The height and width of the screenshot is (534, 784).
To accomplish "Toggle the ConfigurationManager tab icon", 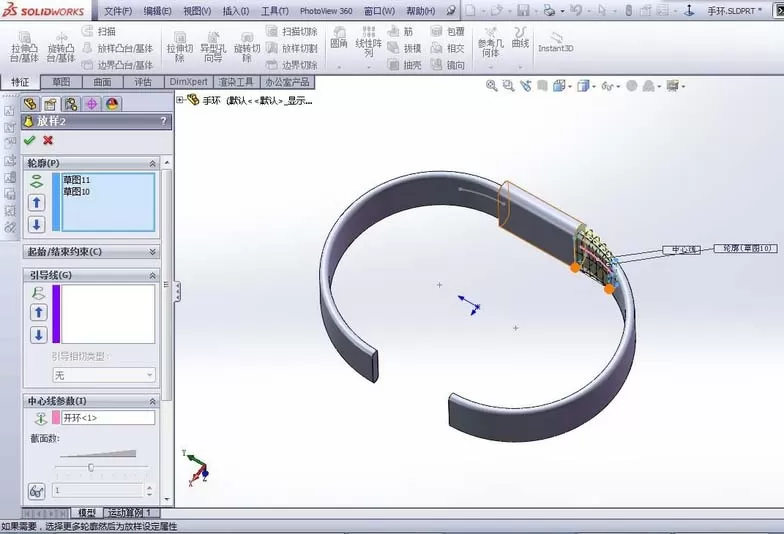I will click(71, 104).
